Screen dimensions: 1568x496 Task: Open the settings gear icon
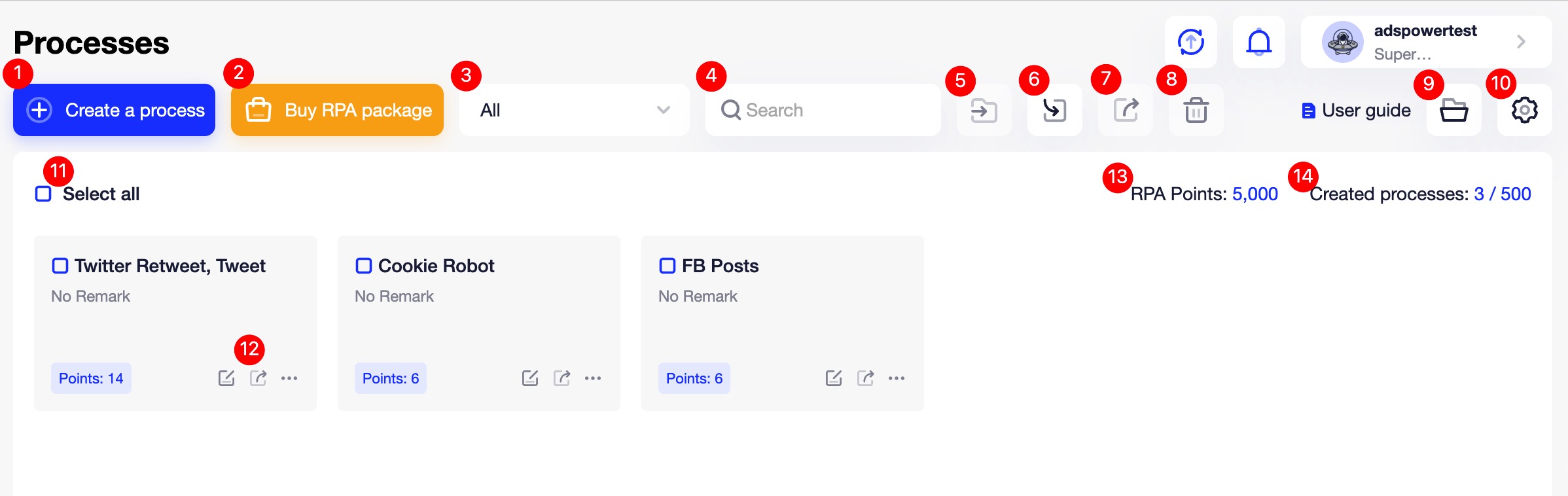[1524, 110]
